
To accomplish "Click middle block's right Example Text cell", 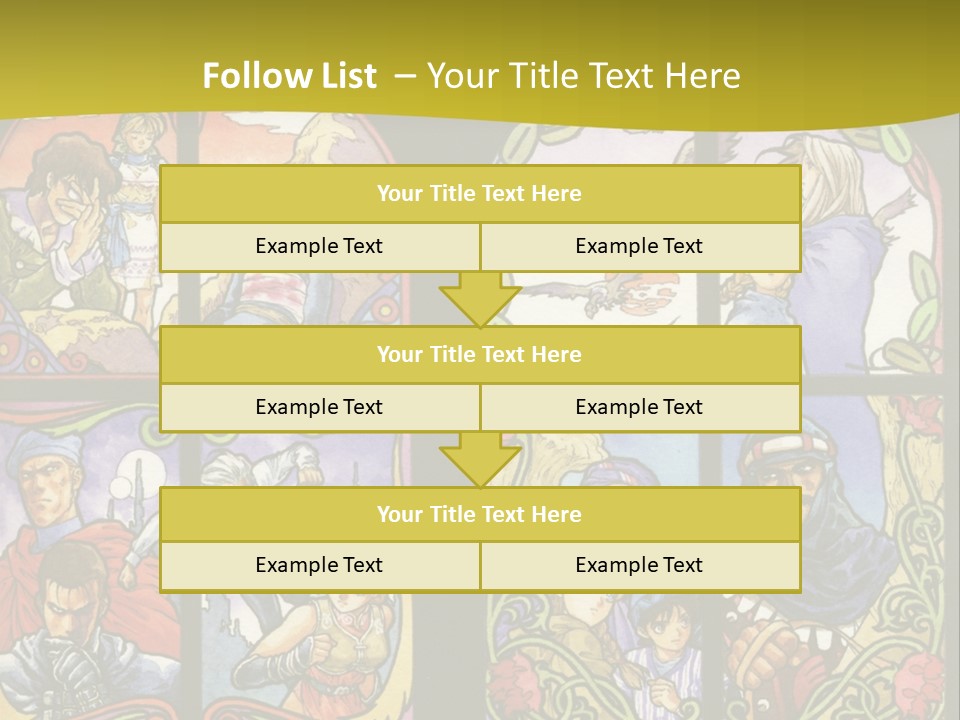I will pos(639,407).
